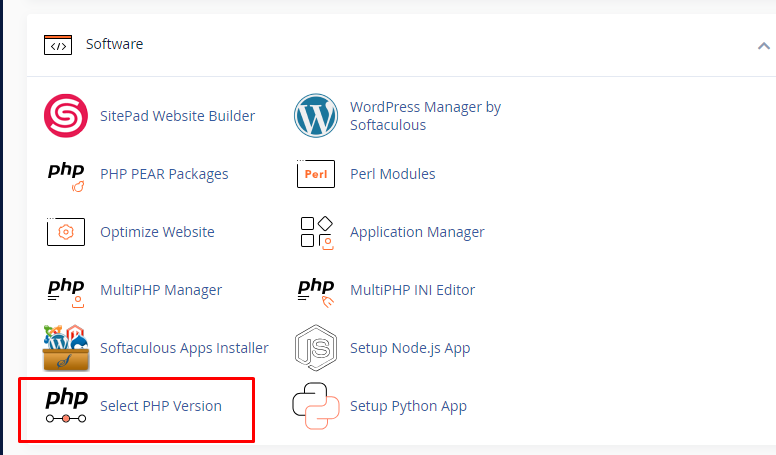The image size is (776, 455).
Task: Click the MultiPHP Manager icon
Action: point(66,292)
